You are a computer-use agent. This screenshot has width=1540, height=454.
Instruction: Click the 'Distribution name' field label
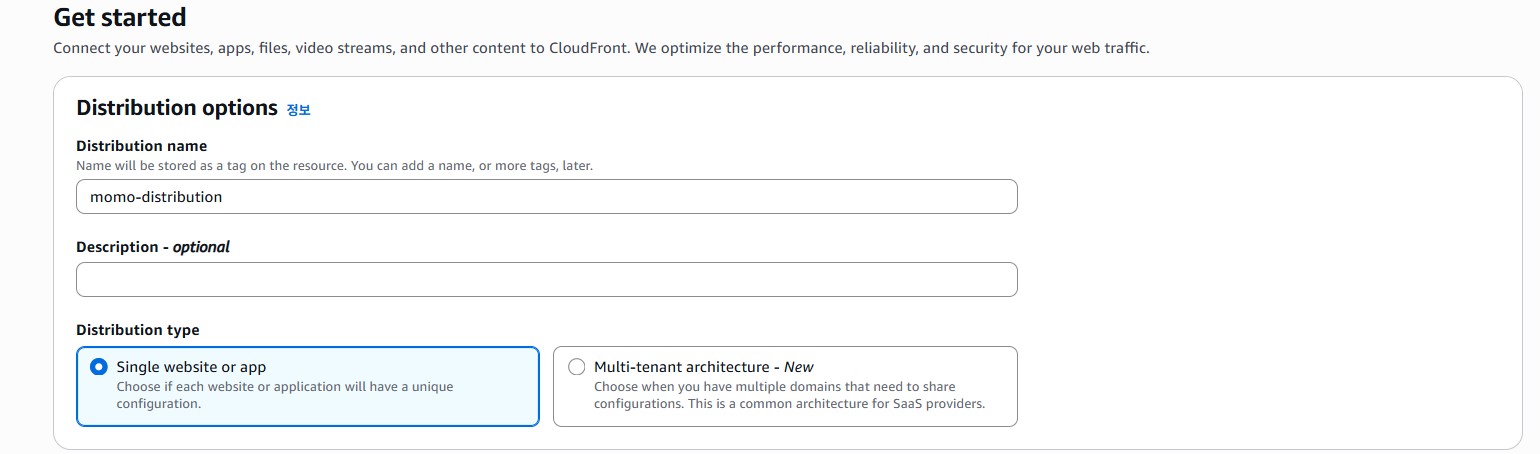[141, 146]
